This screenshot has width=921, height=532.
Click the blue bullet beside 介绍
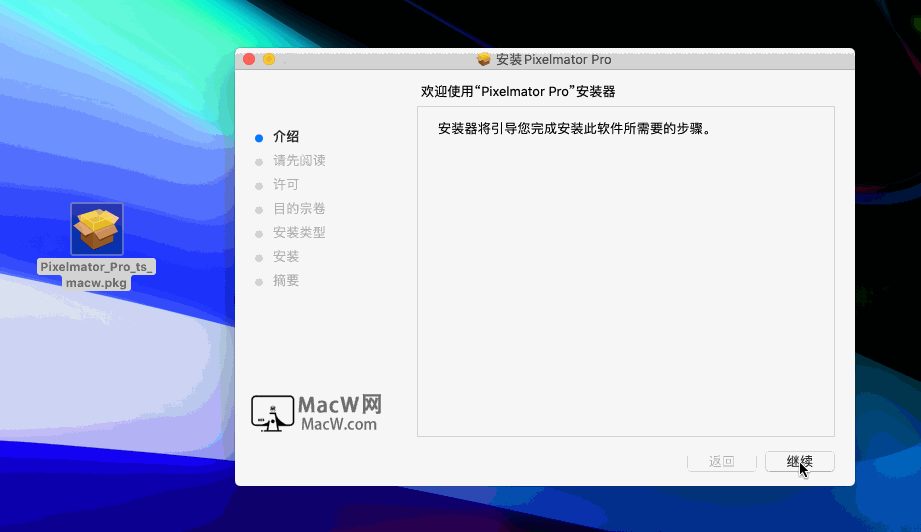coord(259,139)
